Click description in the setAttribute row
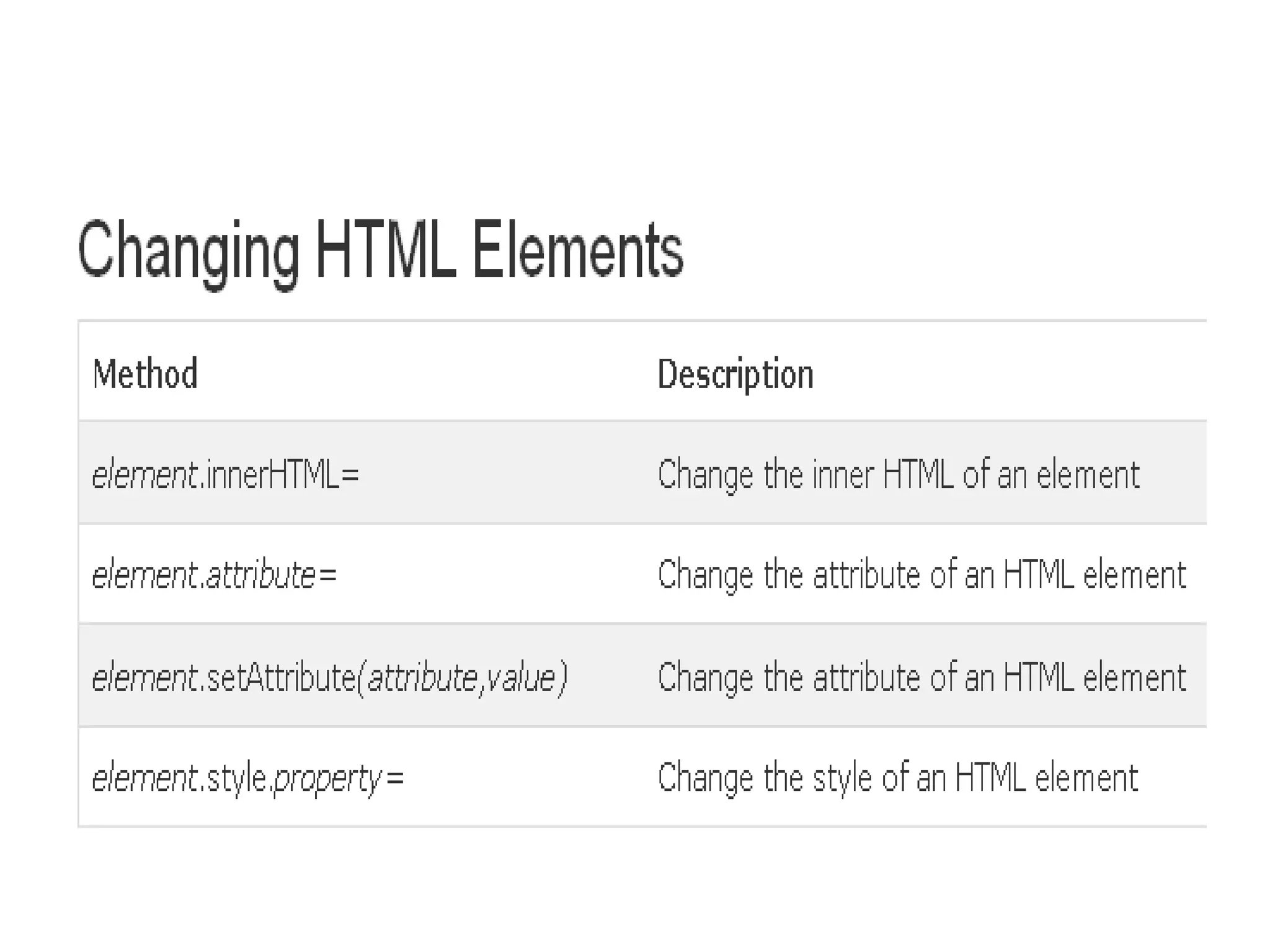 coord(921,677)
